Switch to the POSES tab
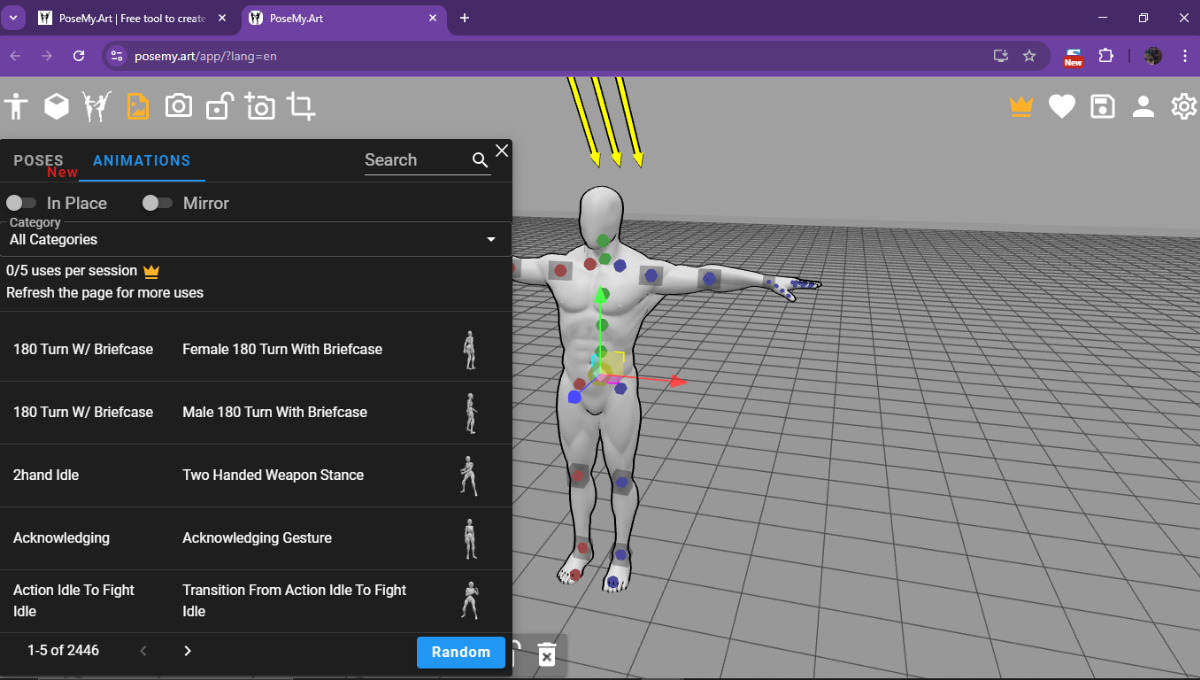1200x680 pixels. tap(39, 160)
